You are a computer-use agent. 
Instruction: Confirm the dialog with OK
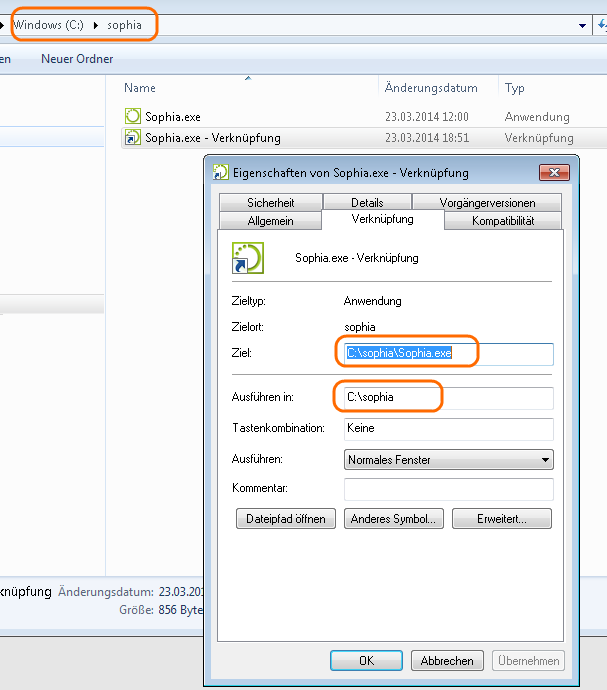pos(366,661)
